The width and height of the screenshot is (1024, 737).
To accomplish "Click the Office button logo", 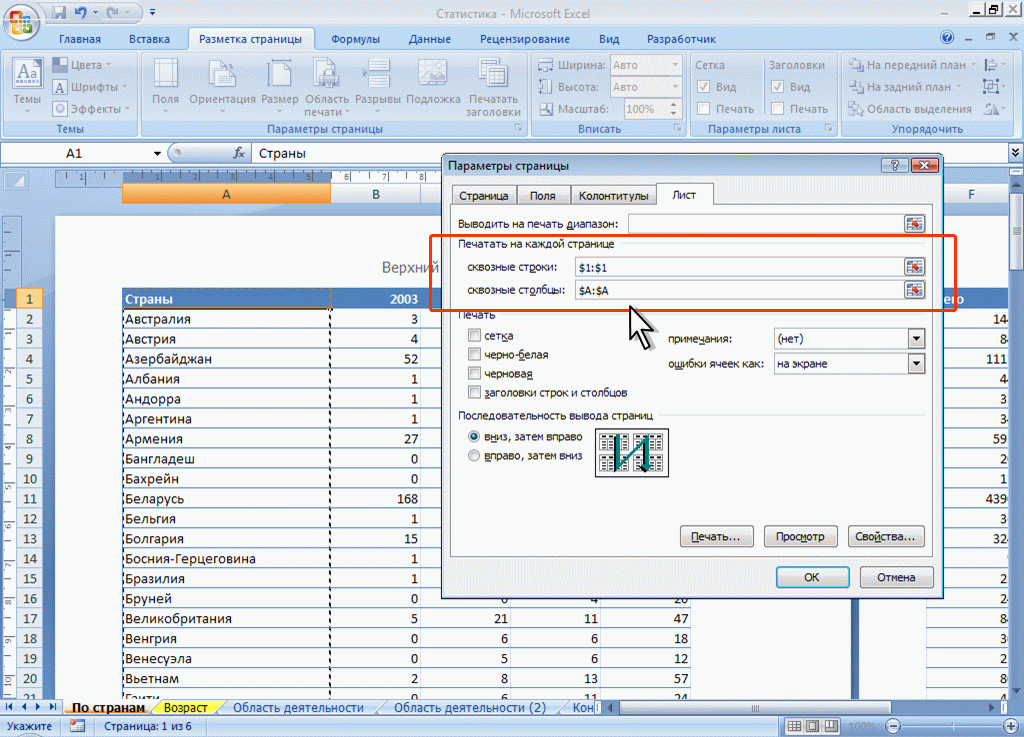I will (22, 20).
